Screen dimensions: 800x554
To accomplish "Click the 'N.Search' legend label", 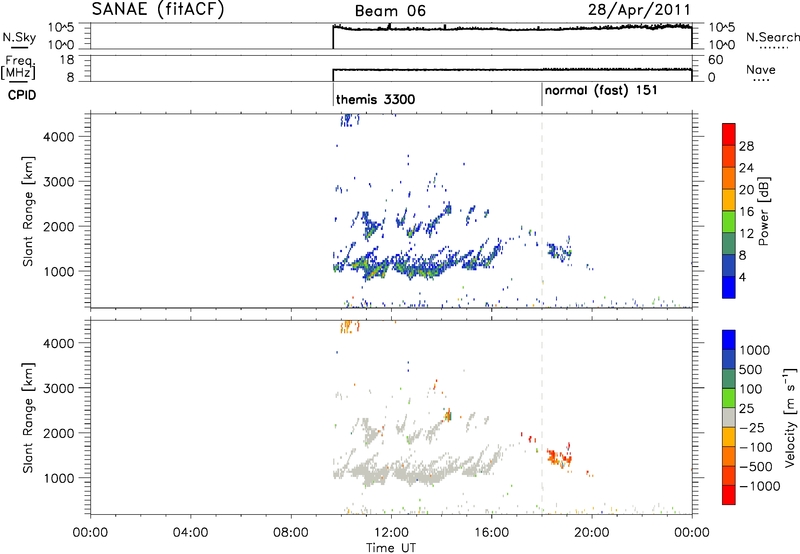I will [773, 37].
